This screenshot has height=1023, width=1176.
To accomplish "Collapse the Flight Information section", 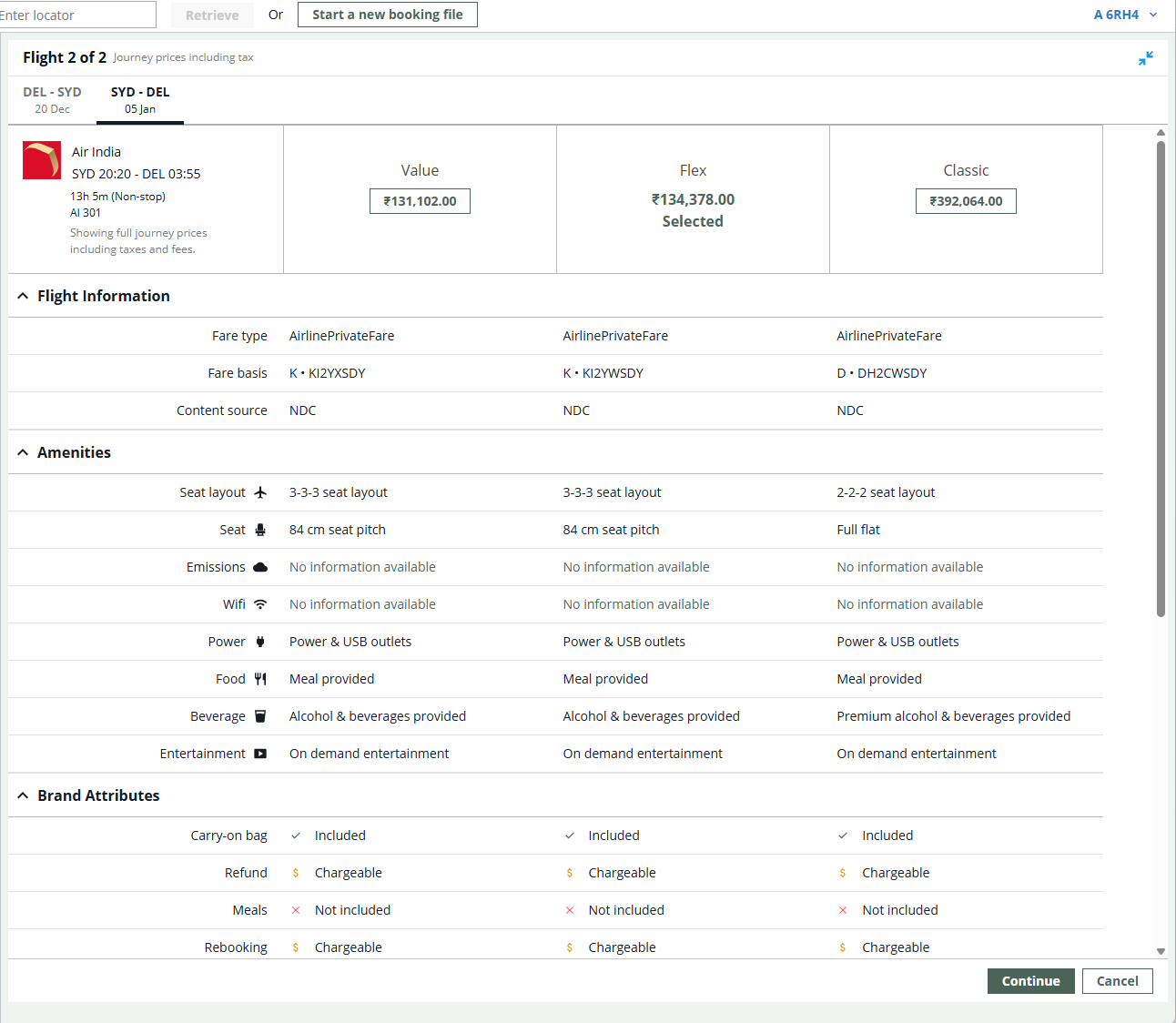I will click(23, 297).
